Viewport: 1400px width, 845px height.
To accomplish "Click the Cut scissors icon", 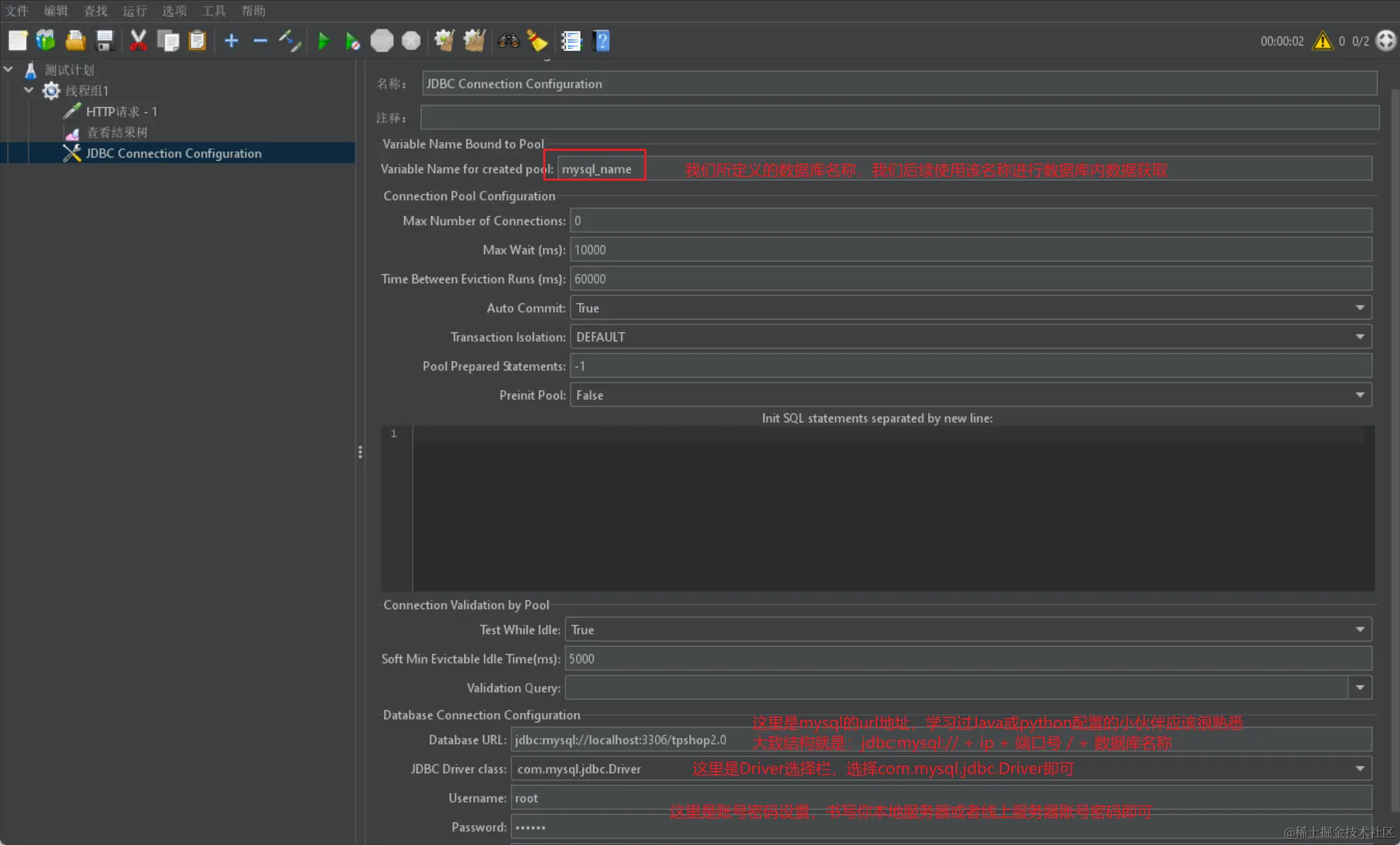I will point(138,41).
